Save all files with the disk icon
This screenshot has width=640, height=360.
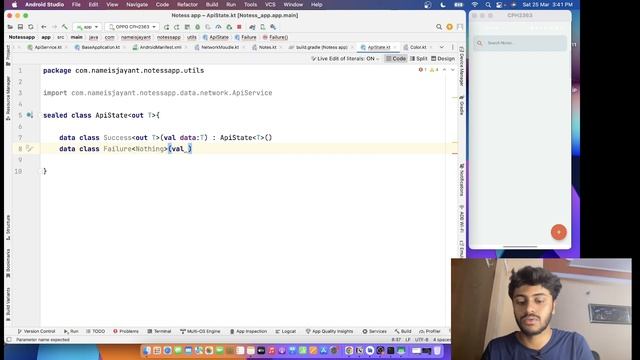pos(20,27)
